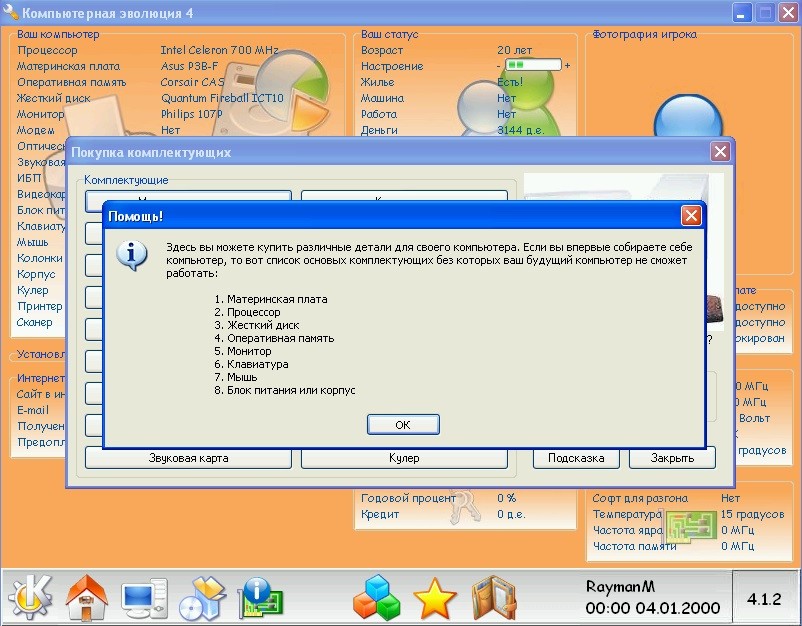Open the computer monitor icon in the toolbar
Viewport: 802px width, 626px height.
point(144,598)
